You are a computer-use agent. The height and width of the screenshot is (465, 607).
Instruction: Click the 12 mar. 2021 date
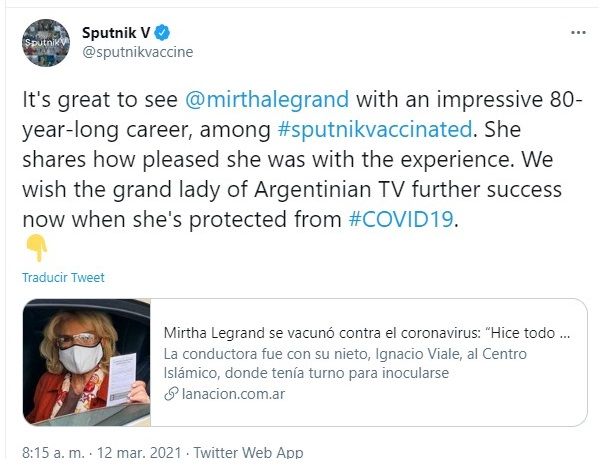click(139, 453)
